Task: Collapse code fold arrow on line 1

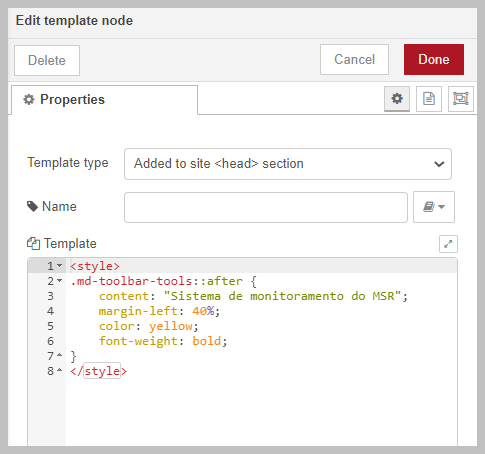Action: click(x=59, y=266)
